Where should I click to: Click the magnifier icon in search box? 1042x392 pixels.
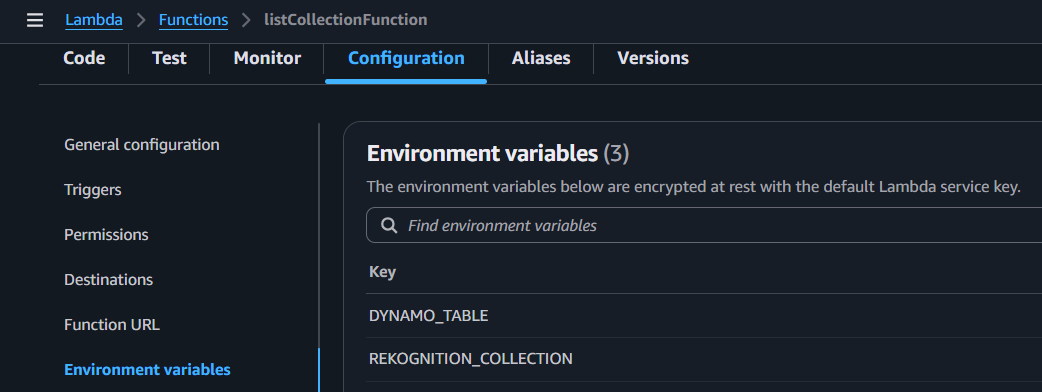pos(389,225)
